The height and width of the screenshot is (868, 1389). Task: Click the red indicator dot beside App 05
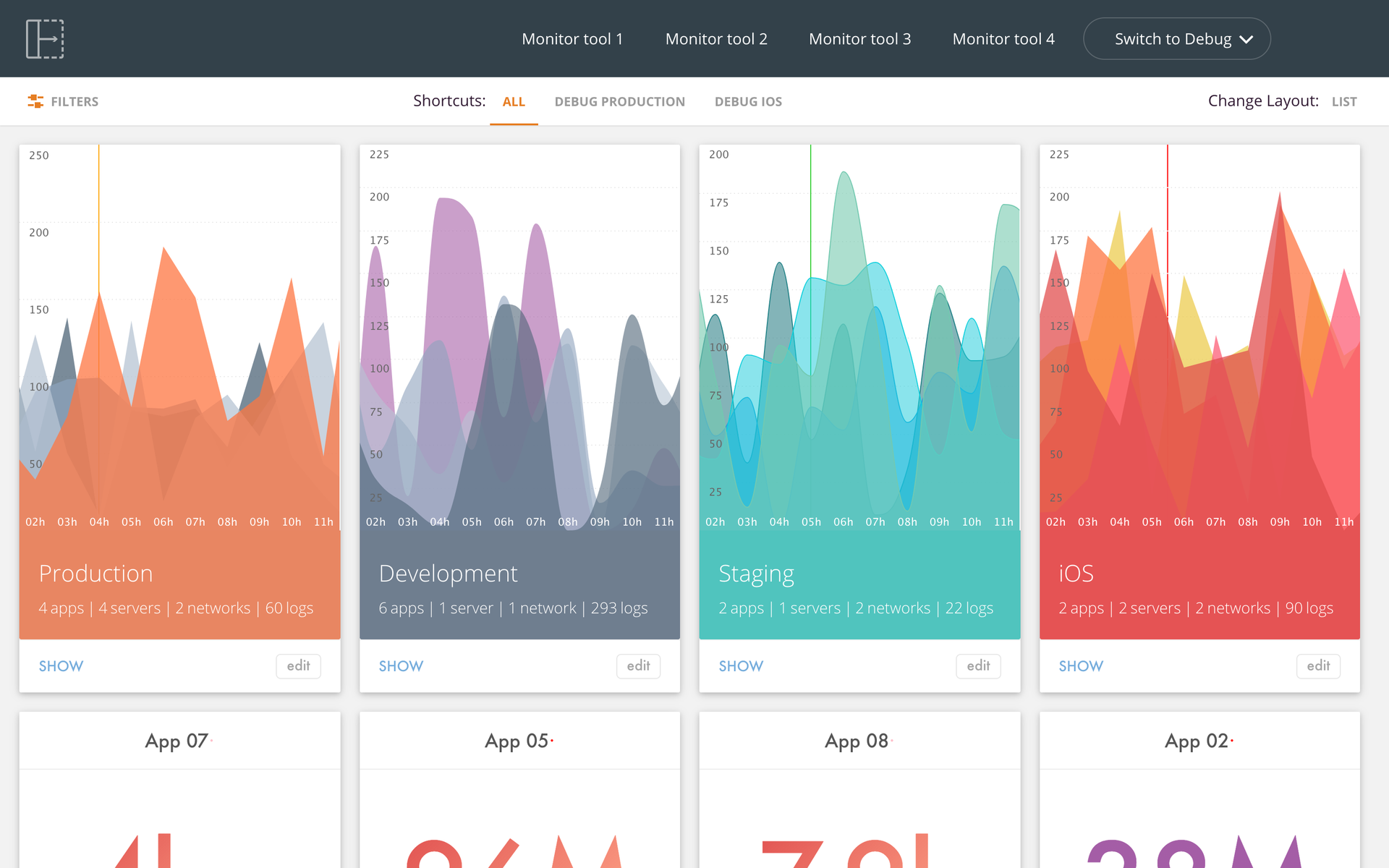[553, 741]
